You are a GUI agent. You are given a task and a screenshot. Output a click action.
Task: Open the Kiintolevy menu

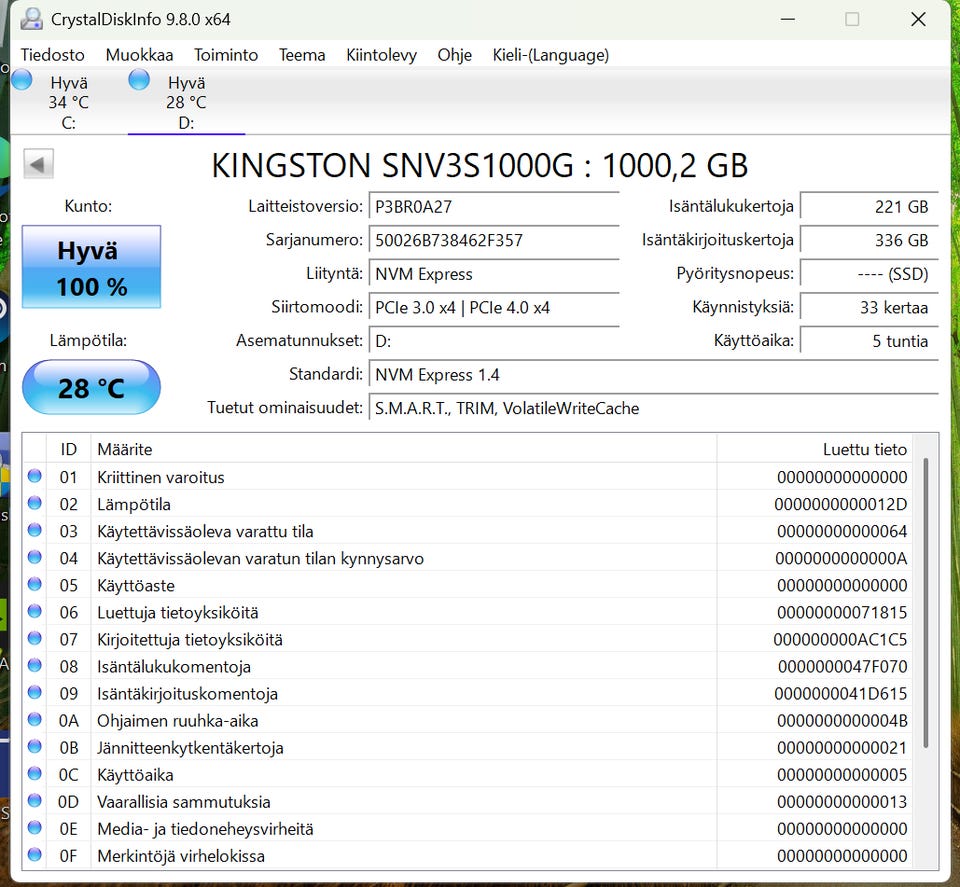(381, 55)
